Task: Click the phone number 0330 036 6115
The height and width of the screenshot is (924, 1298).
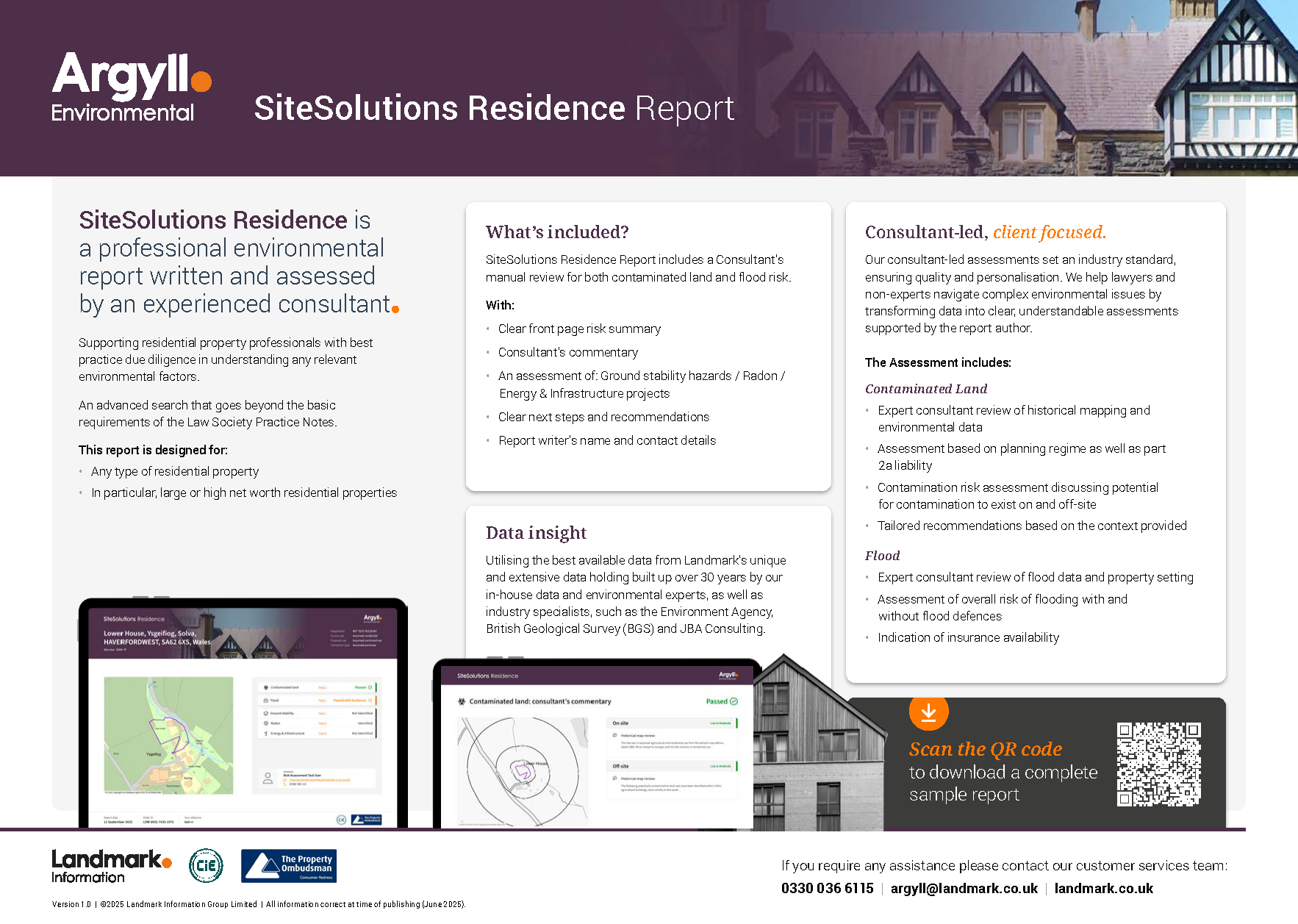Action: coord(827,888)
